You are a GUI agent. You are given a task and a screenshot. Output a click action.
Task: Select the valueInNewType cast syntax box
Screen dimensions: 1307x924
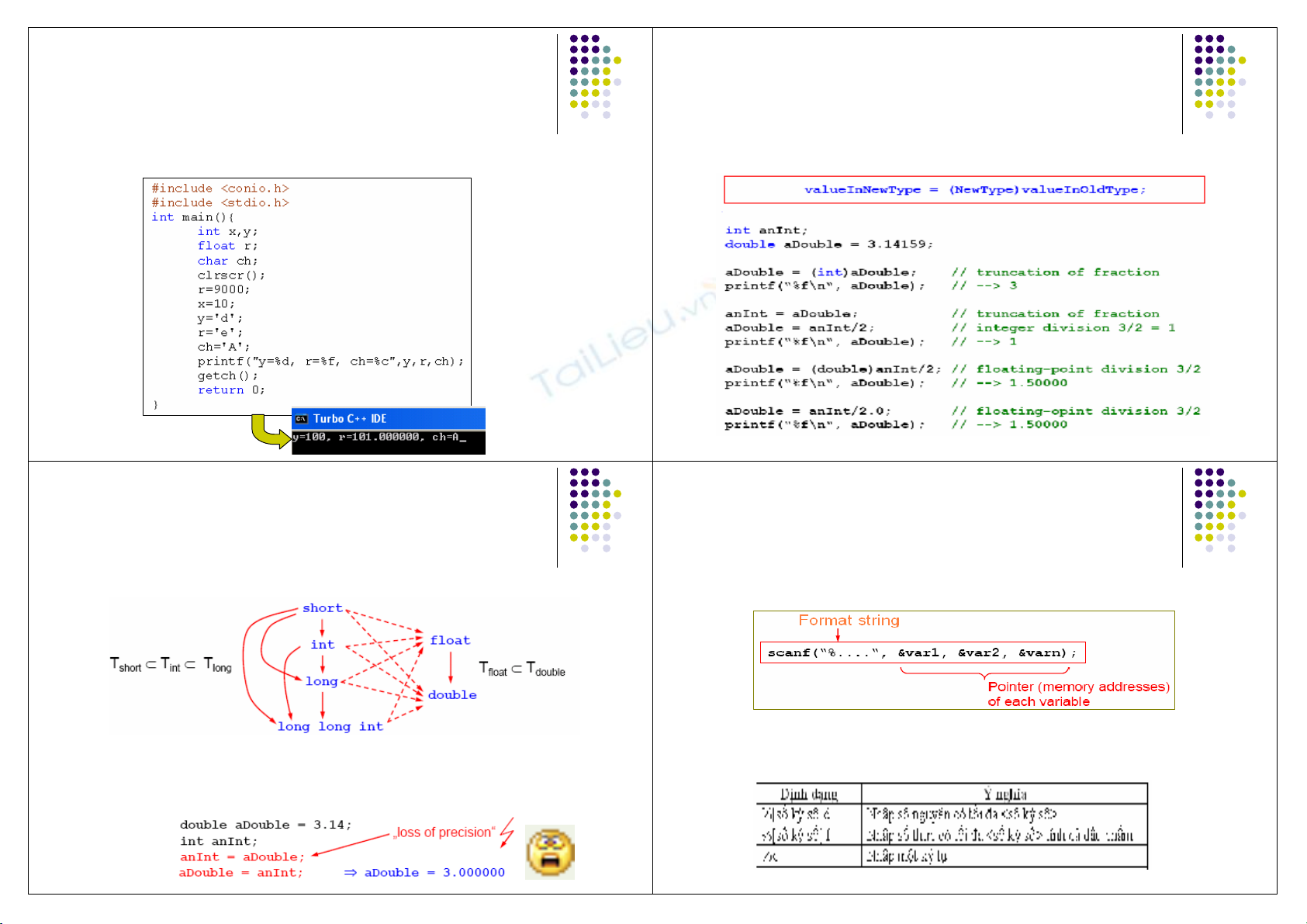point(963,190)
